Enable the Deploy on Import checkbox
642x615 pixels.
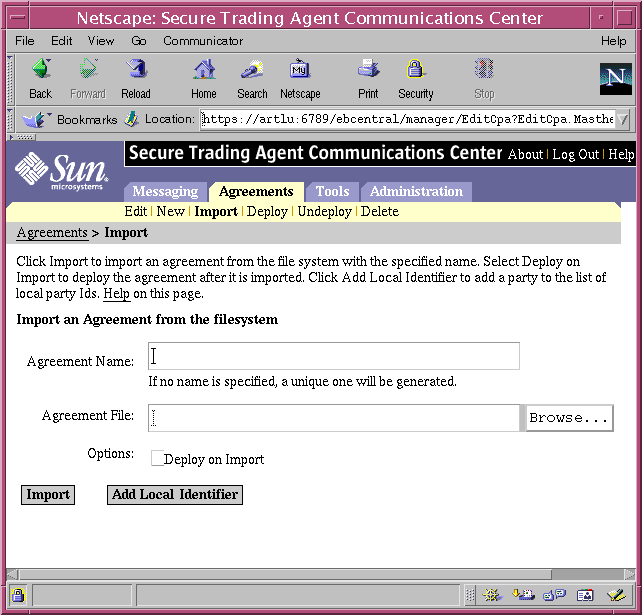point(157,458)
